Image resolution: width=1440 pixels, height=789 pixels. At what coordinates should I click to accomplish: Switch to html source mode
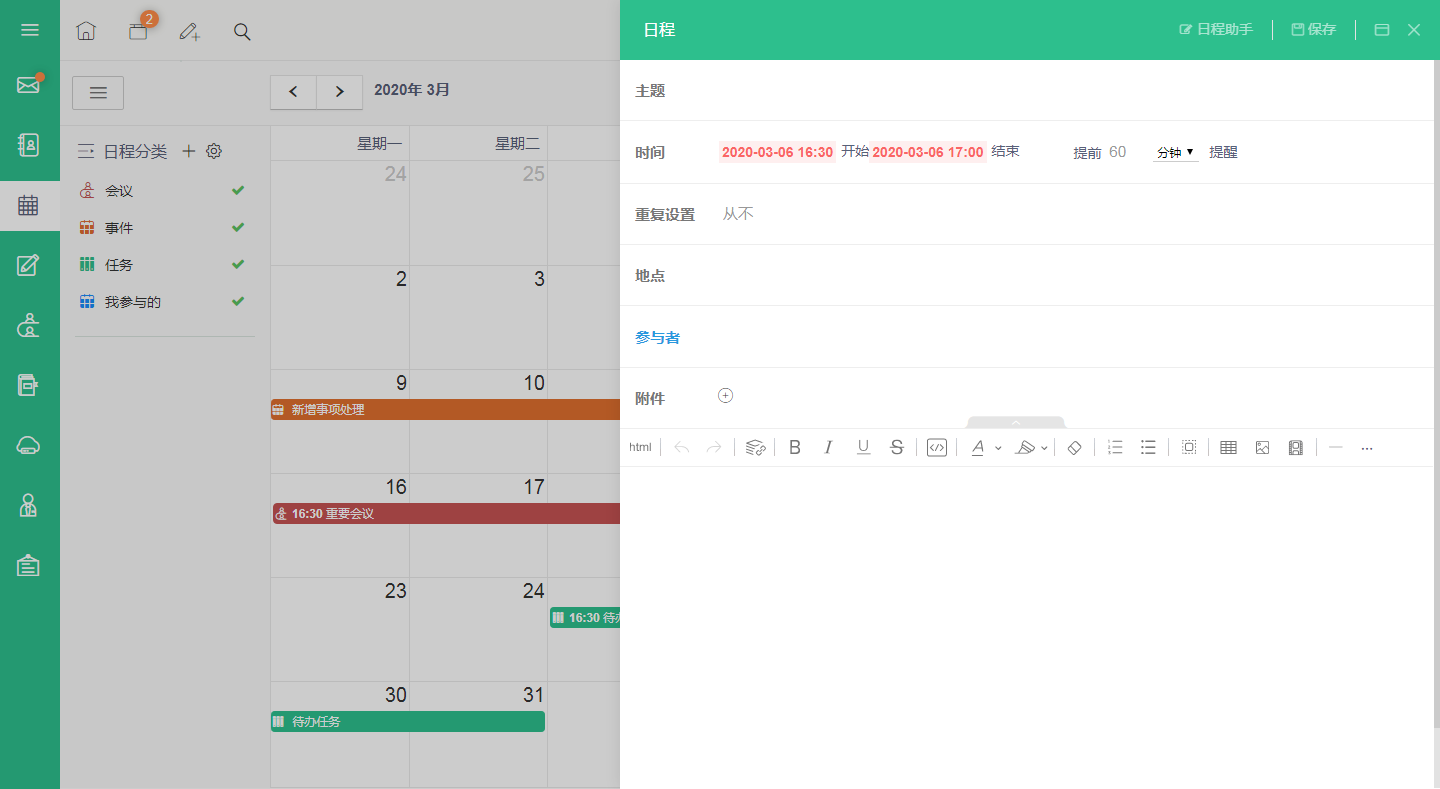[x=640, y=447]
